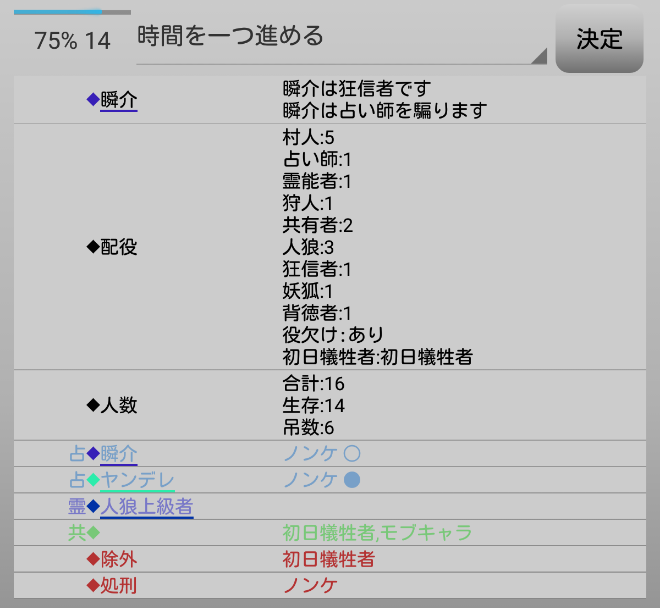This screenshot has width=660, height=608.
Task: Click the filled circle result after ノンケ
Action: click(x=352, y=480)
